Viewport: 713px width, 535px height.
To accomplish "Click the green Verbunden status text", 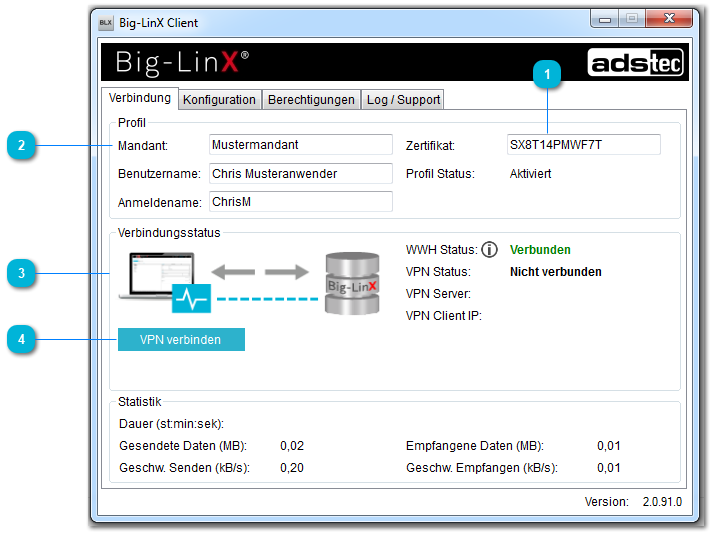I will point(540,250).
